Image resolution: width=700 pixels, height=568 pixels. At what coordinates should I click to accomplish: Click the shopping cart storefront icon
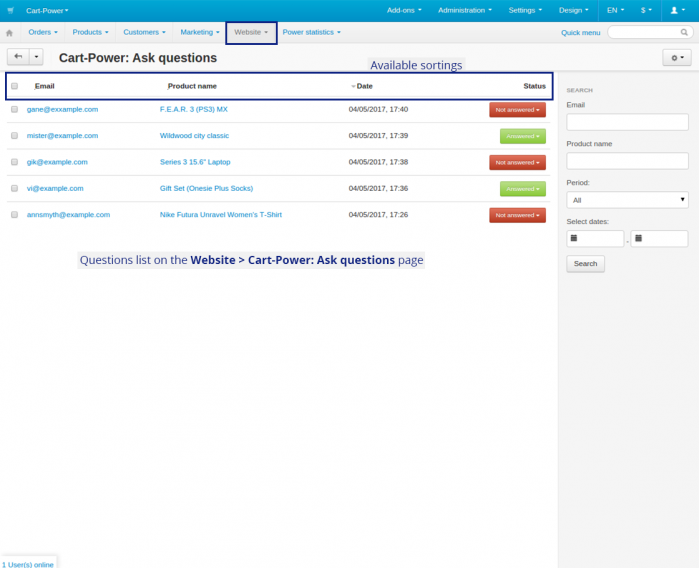tap(11, 10)
